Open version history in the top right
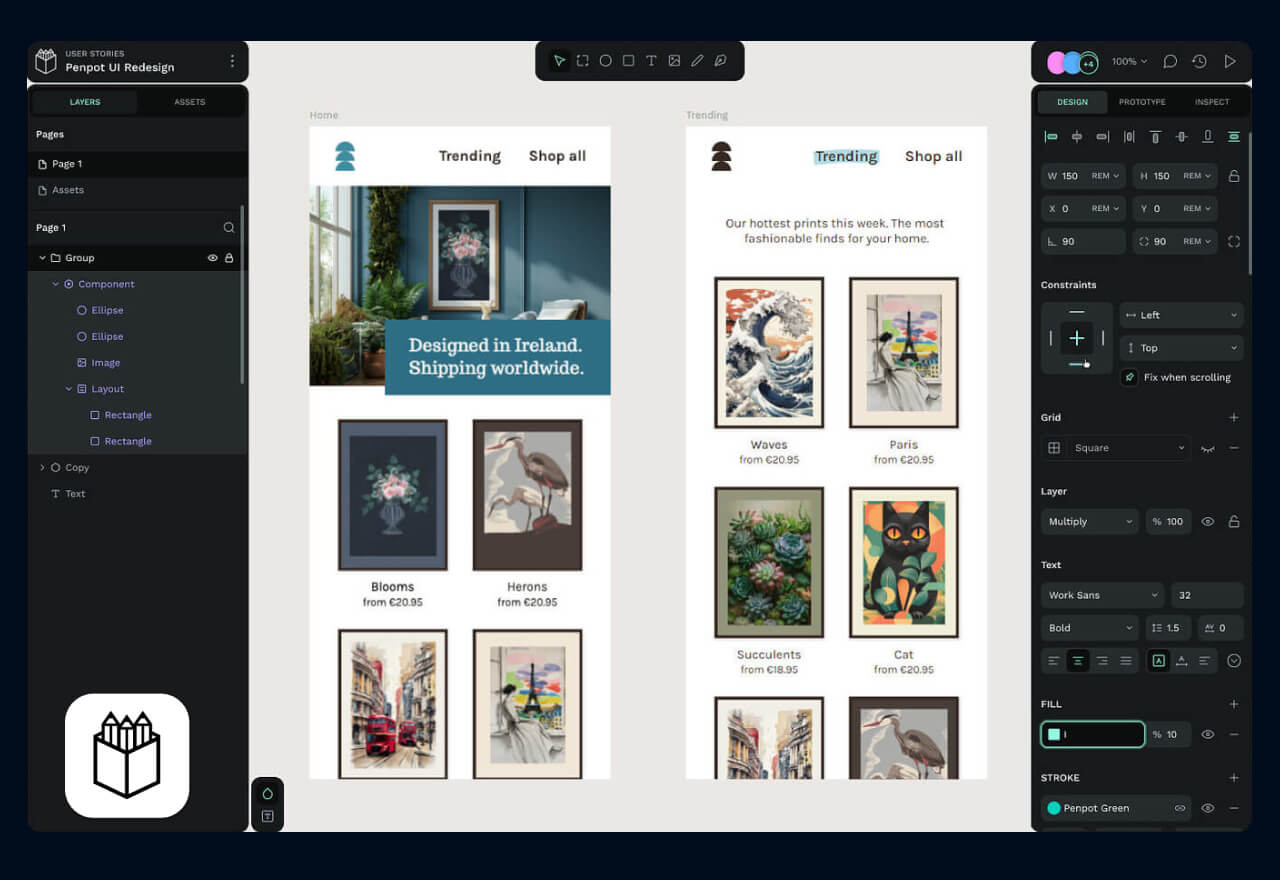Viewport: 1280px width, 880px height. coord(1199,61)
